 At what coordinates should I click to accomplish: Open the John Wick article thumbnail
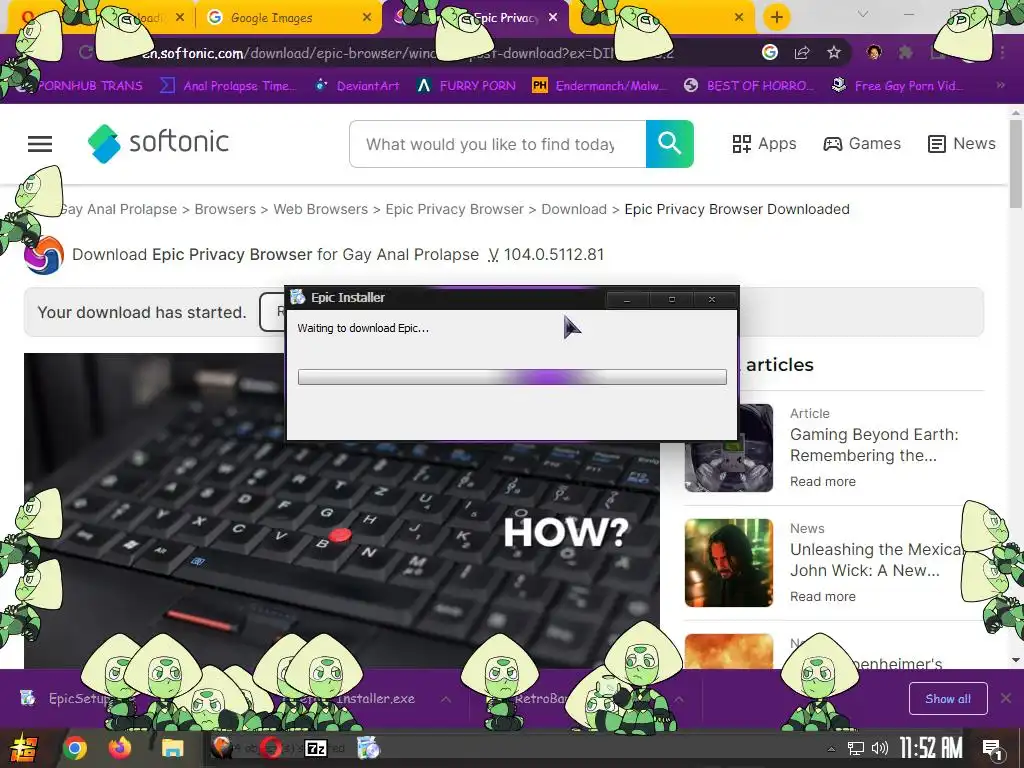tap(729, 563)
